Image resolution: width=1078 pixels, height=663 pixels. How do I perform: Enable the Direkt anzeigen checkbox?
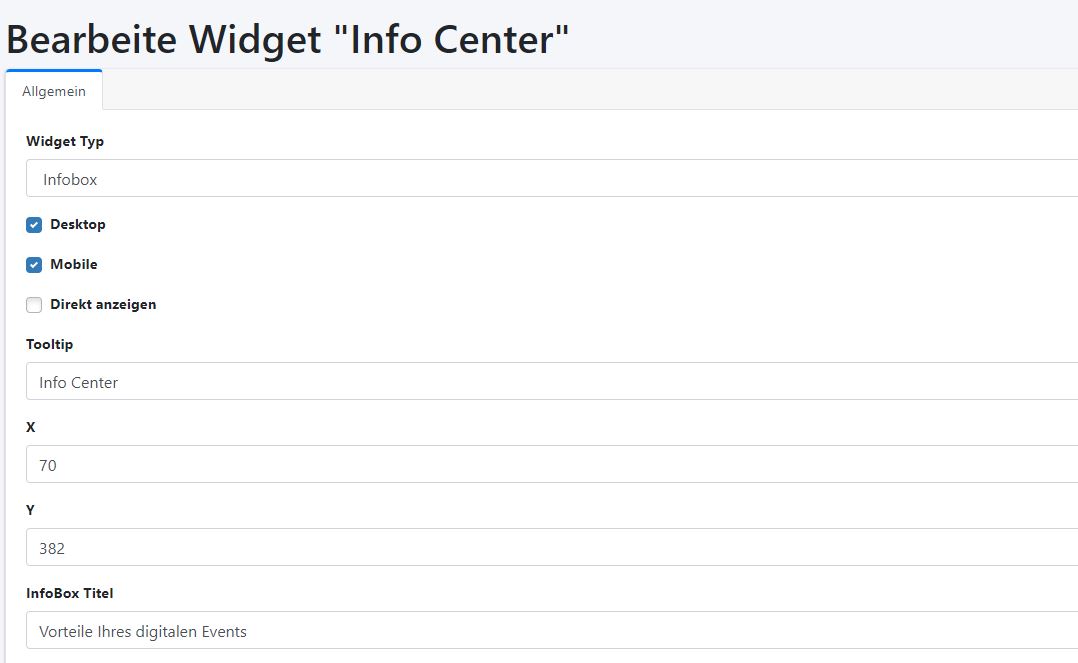point(34,305)
